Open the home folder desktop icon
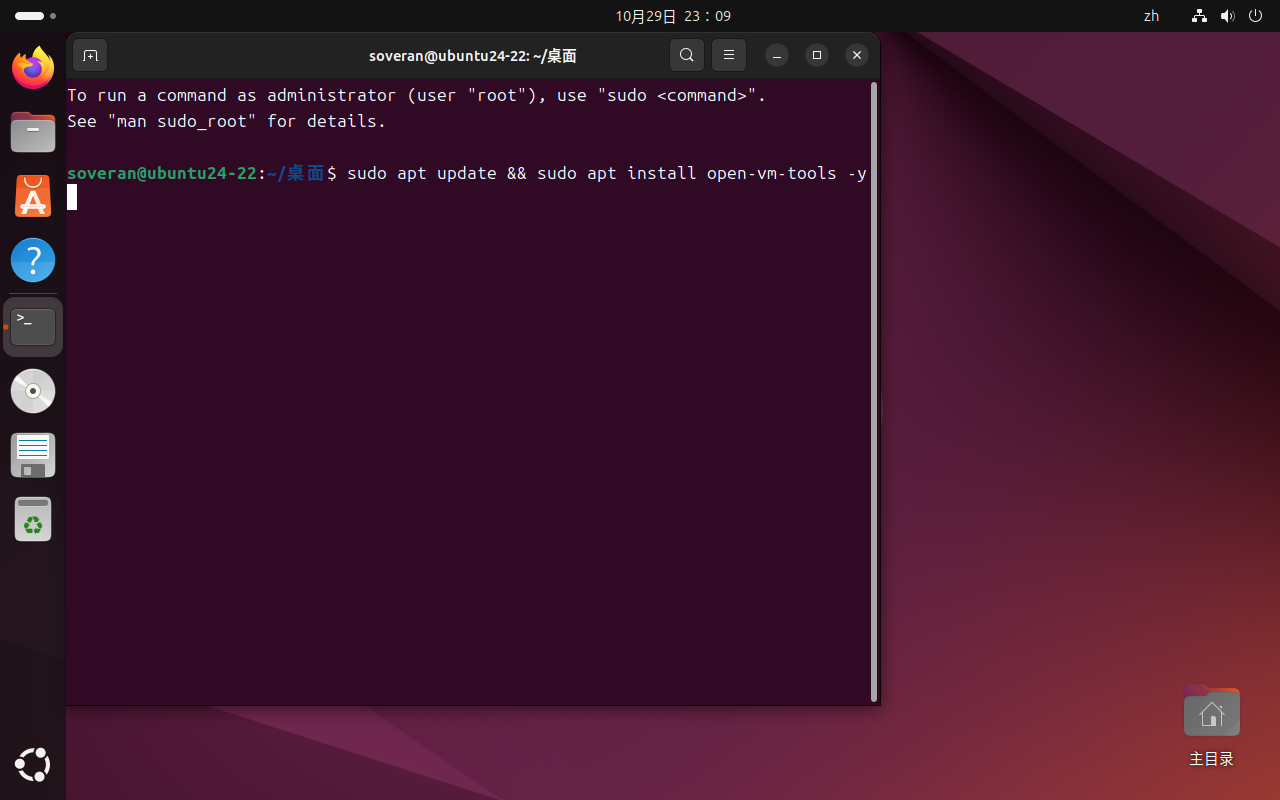 pyautogui.click(x=1211, y=714)
